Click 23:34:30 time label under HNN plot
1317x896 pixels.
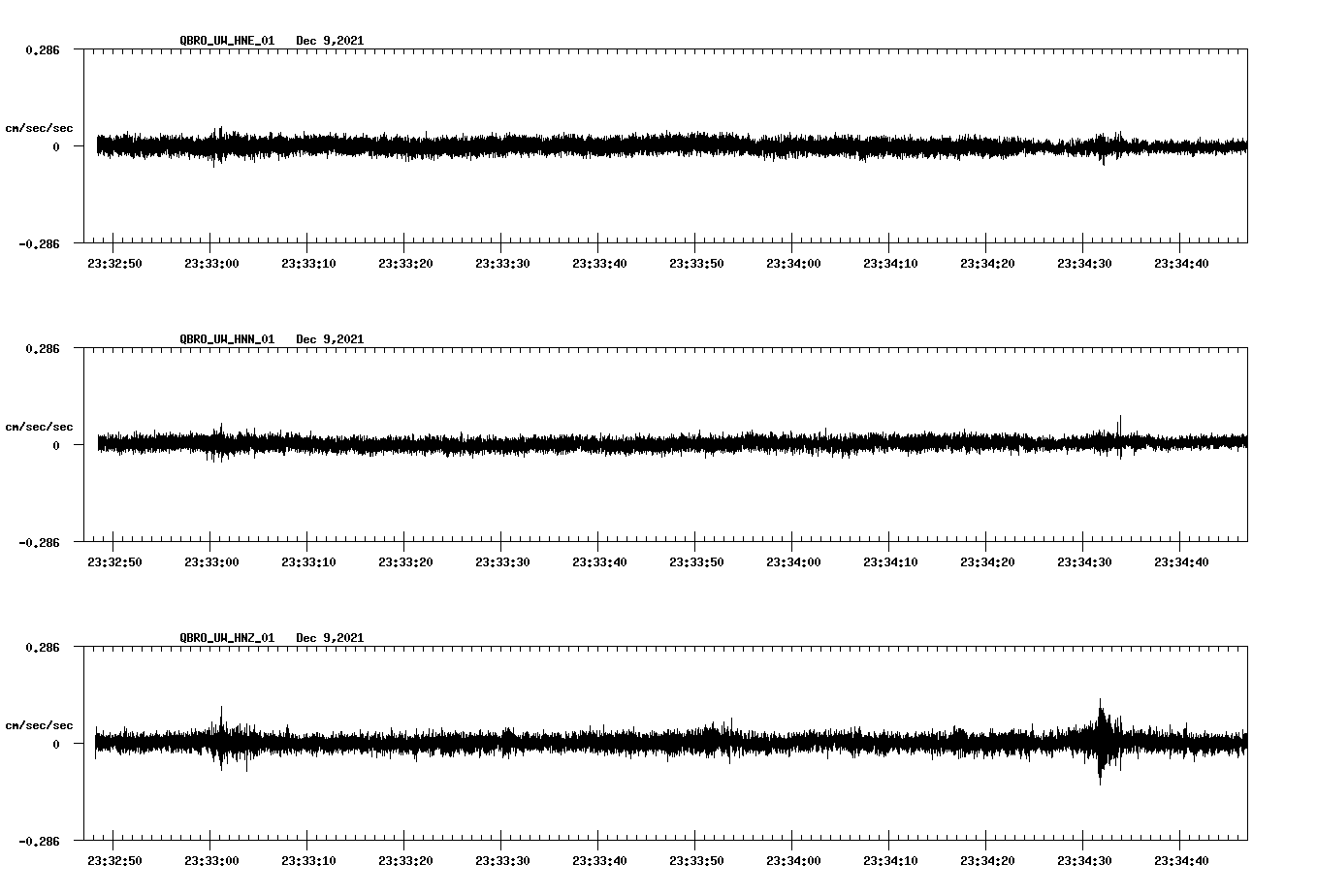(x=1084, y=561)
